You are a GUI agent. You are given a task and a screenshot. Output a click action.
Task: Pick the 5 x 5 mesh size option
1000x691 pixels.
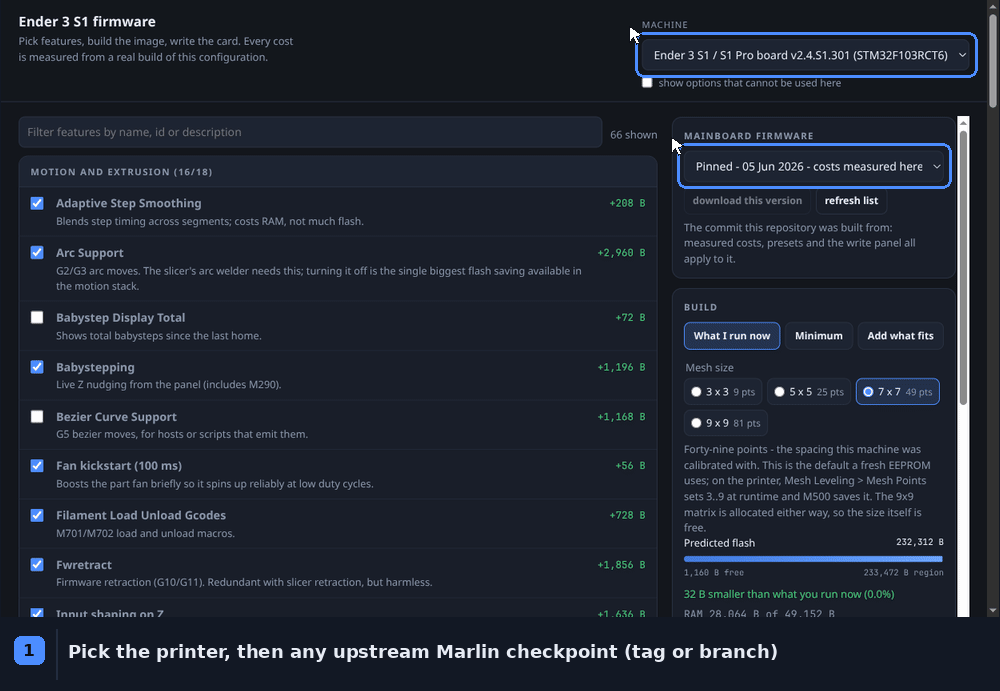coord(809,392)
